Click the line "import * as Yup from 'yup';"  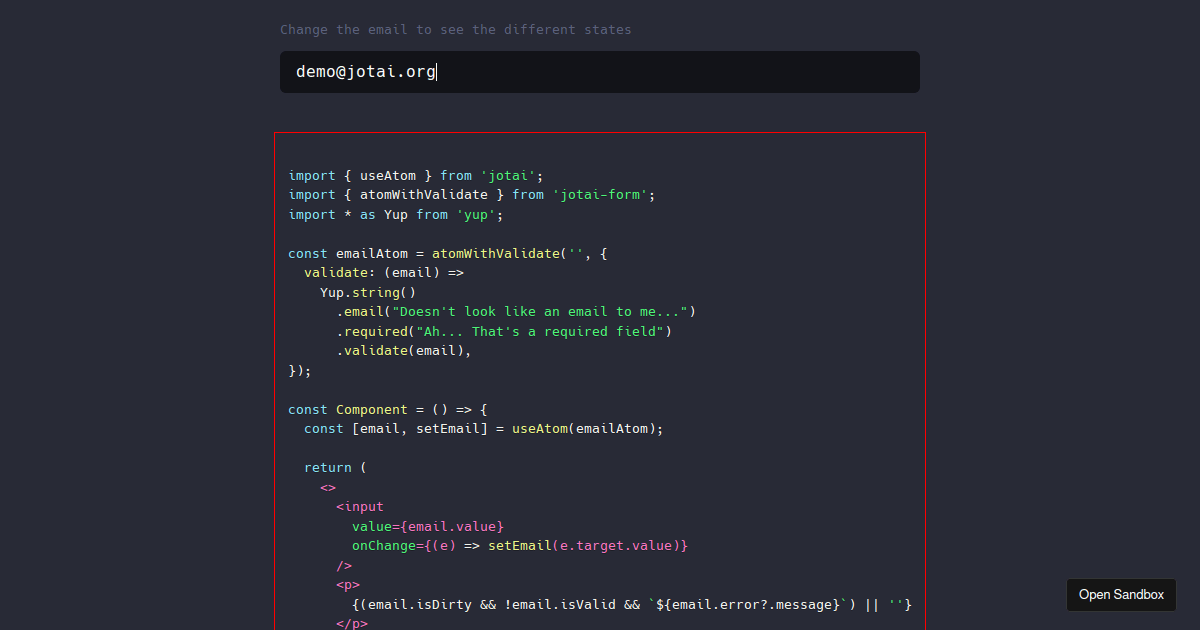point(396,215)
